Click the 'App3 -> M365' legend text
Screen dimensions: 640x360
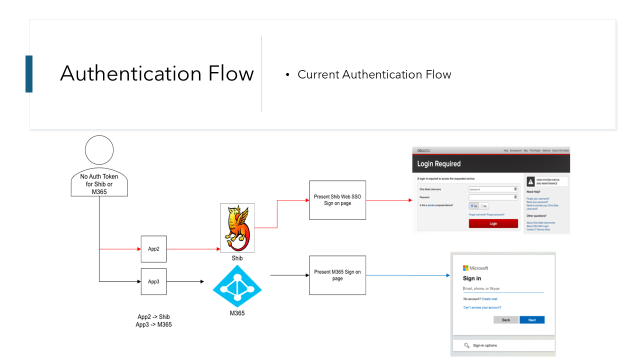(153, 324)
